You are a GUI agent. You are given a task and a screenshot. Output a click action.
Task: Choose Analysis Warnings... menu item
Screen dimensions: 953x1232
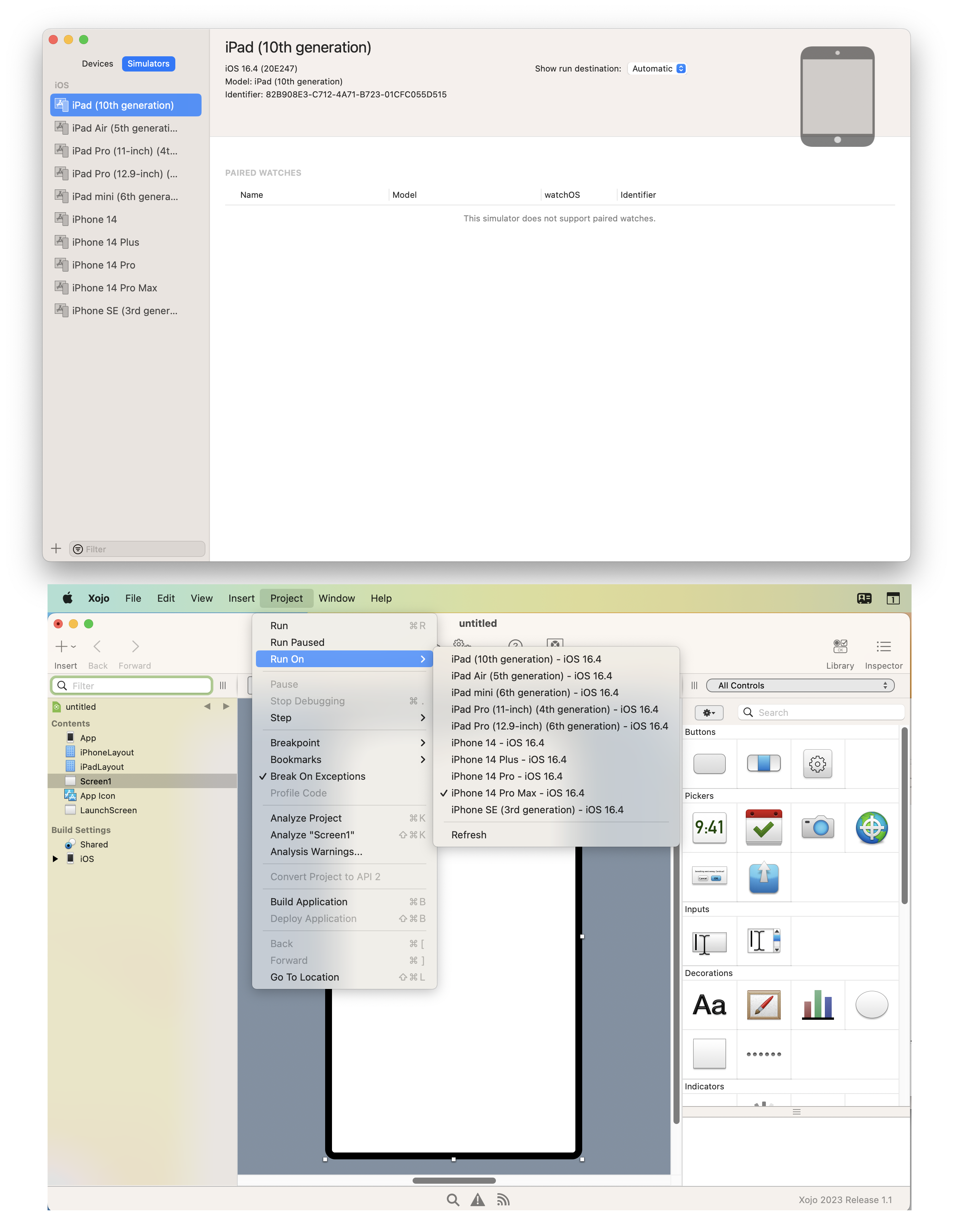click(345, 852)
